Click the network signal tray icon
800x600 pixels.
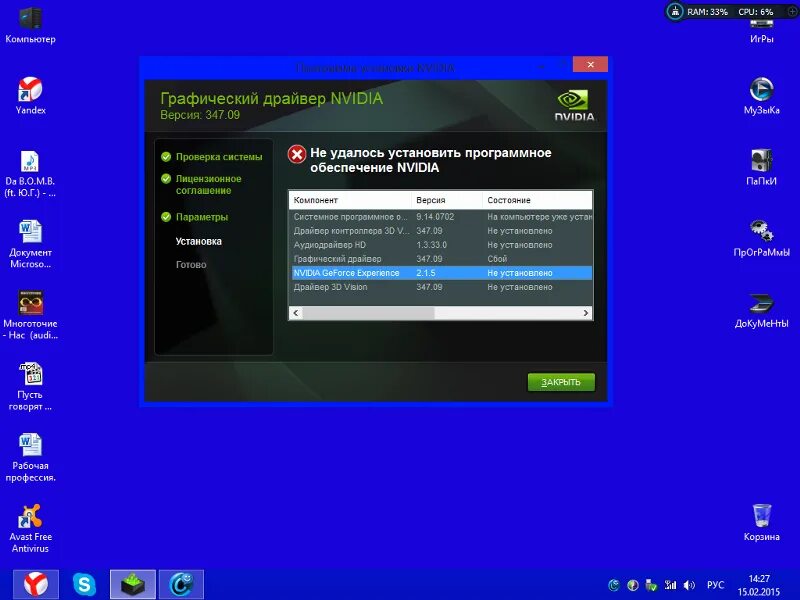[x=670, y=585]
